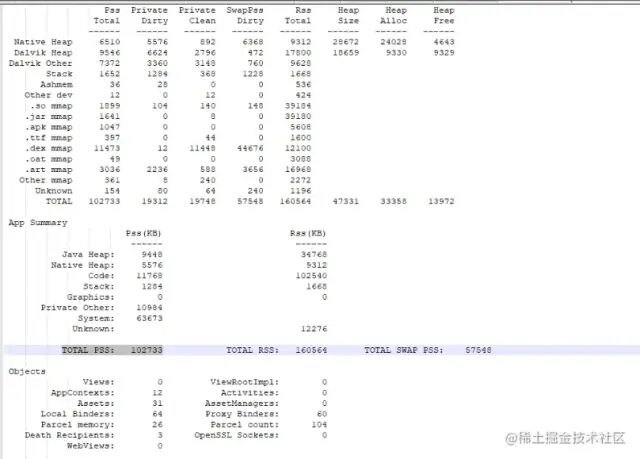Image resolution: width=640 pixels, height=459 pixels.
Task: Select the "Graphics:" summary label
Action: [x=91, y=297]
